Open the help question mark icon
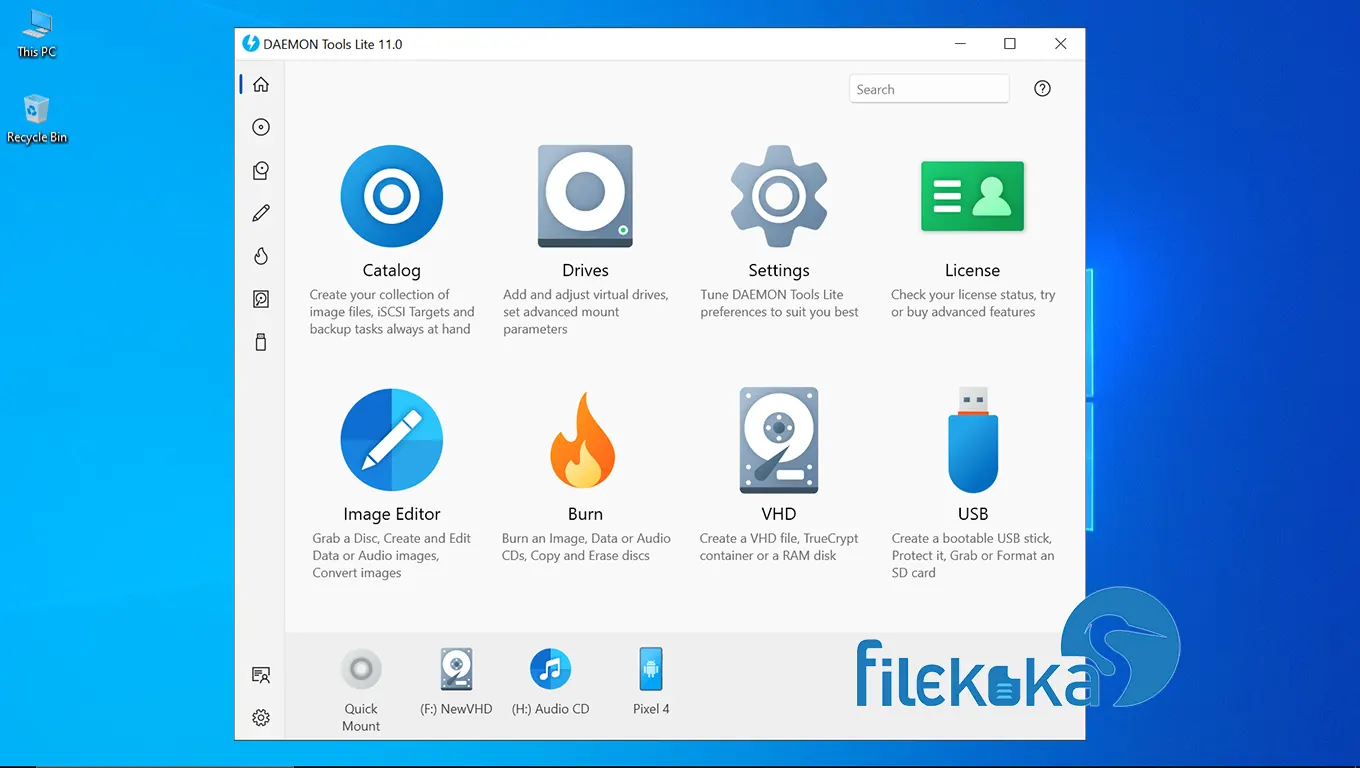Screen dimensions: 1360x768 tap(1042, 89)
